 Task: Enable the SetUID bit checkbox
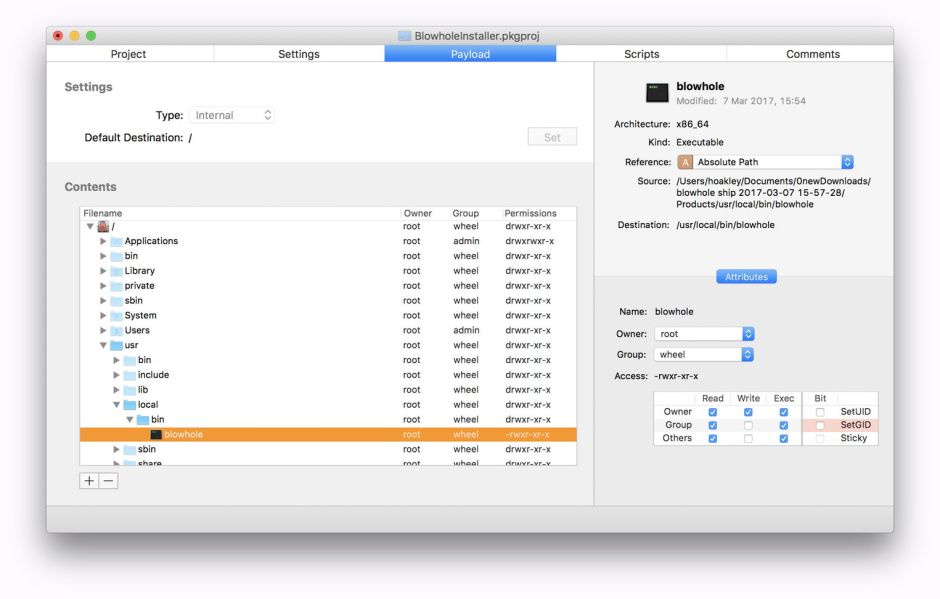click(x=820, y=412)
